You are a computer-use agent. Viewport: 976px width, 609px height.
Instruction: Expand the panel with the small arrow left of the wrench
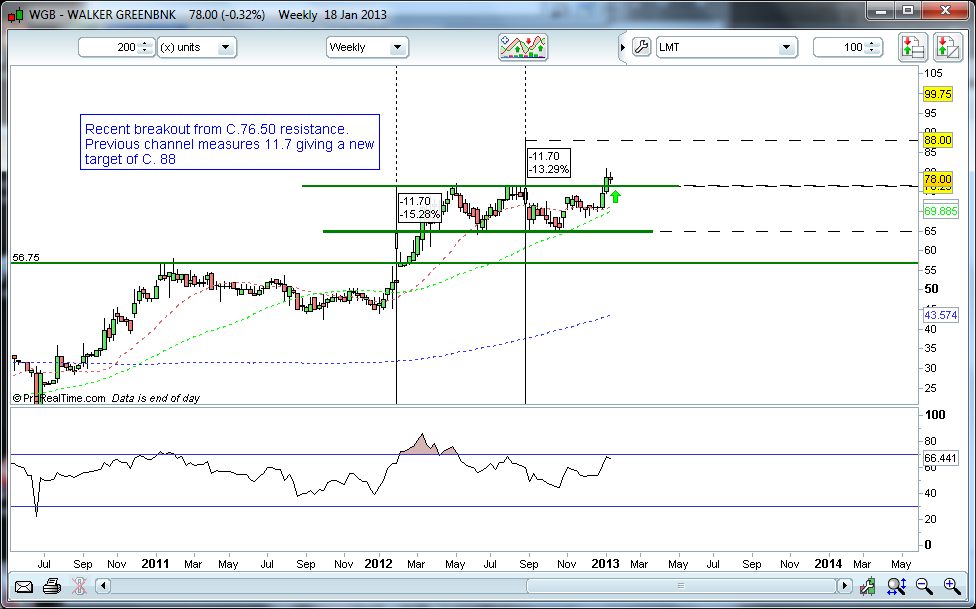[x=622, y=47]
